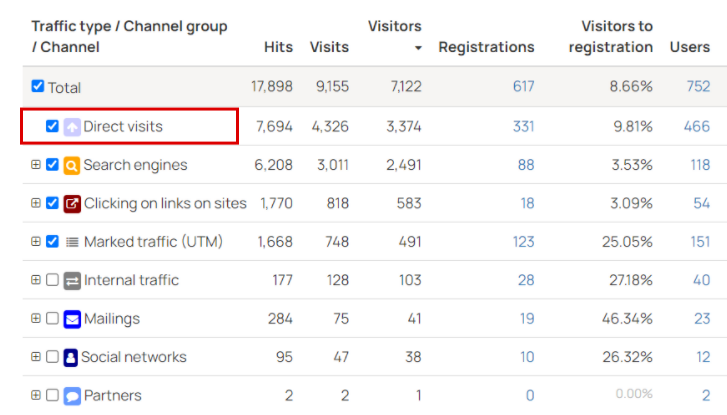Click the Direct visits conversion 9.81%
The image size is (727, 415).
pos(633,126)
